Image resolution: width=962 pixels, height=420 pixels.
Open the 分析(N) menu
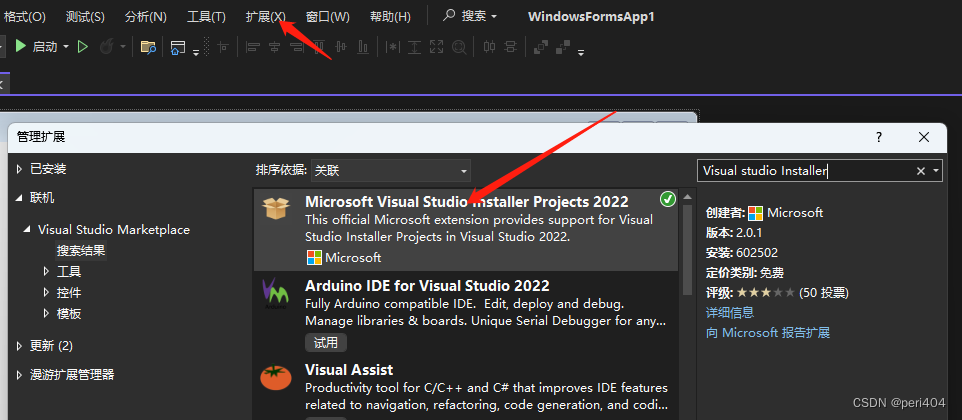point(145,17)
